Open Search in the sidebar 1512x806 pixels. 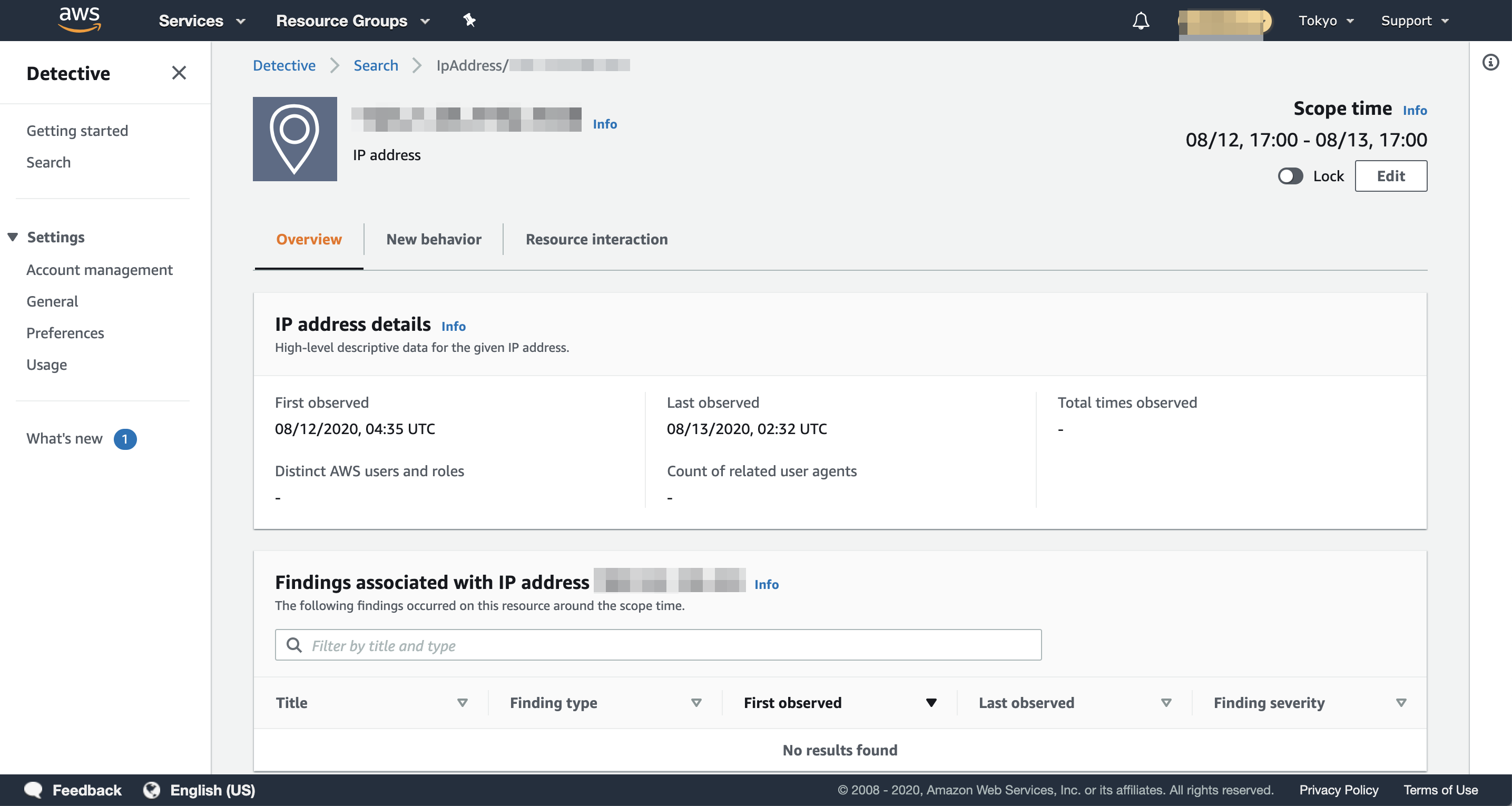(x=48, y=162)
